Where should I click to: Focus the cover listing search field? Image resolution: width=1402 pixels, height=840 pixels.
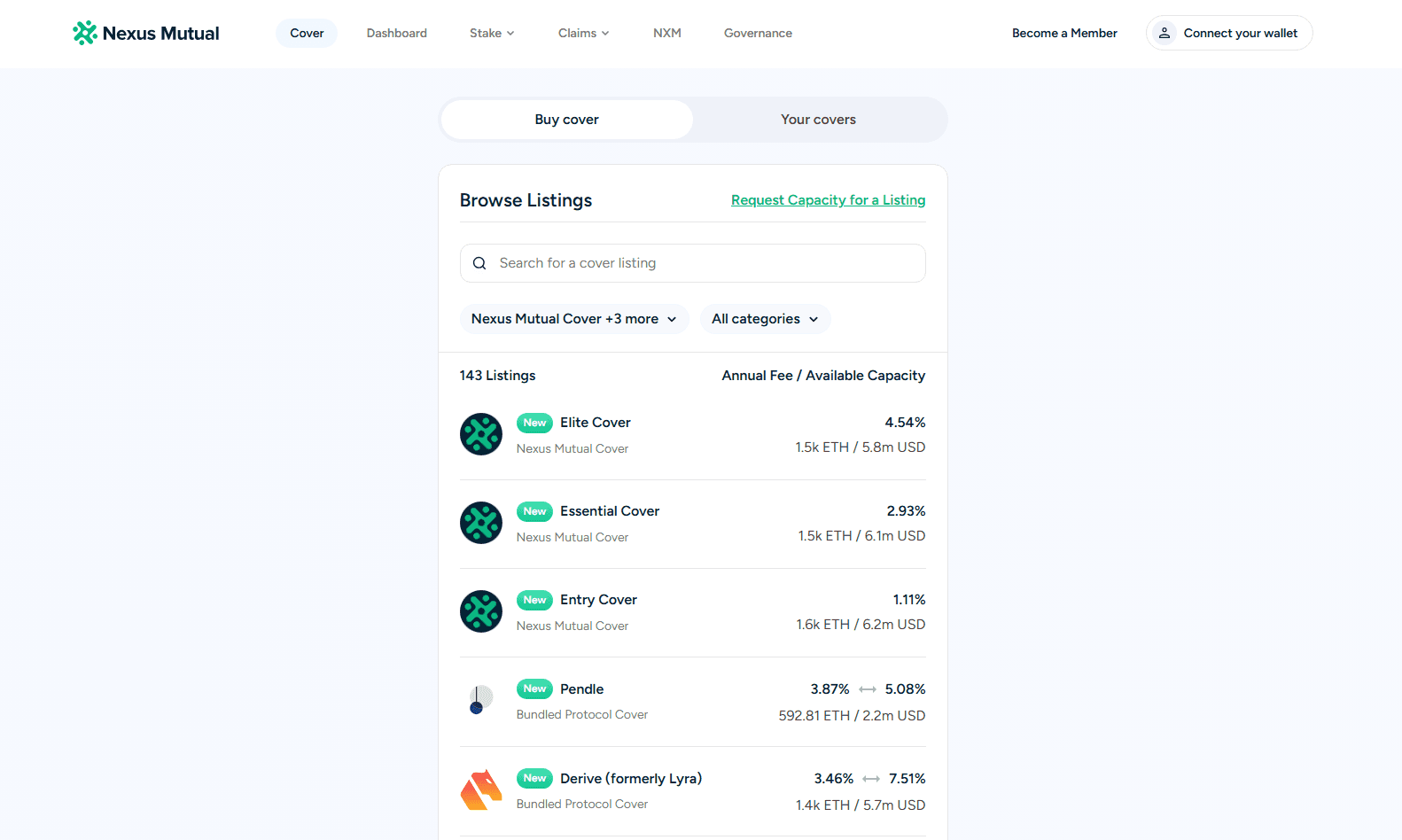coord(693,263)
